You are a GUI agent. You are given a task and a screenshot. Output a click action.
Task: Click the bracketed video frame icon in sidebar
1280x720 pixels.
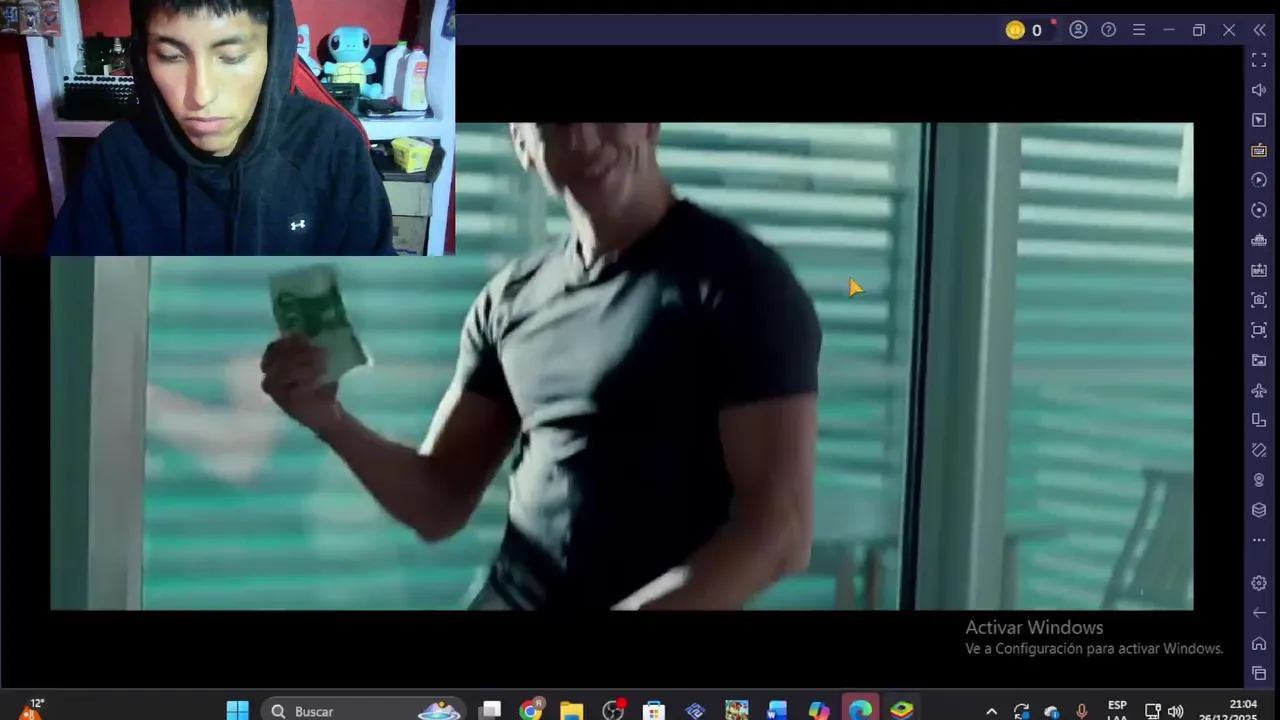1259,330
